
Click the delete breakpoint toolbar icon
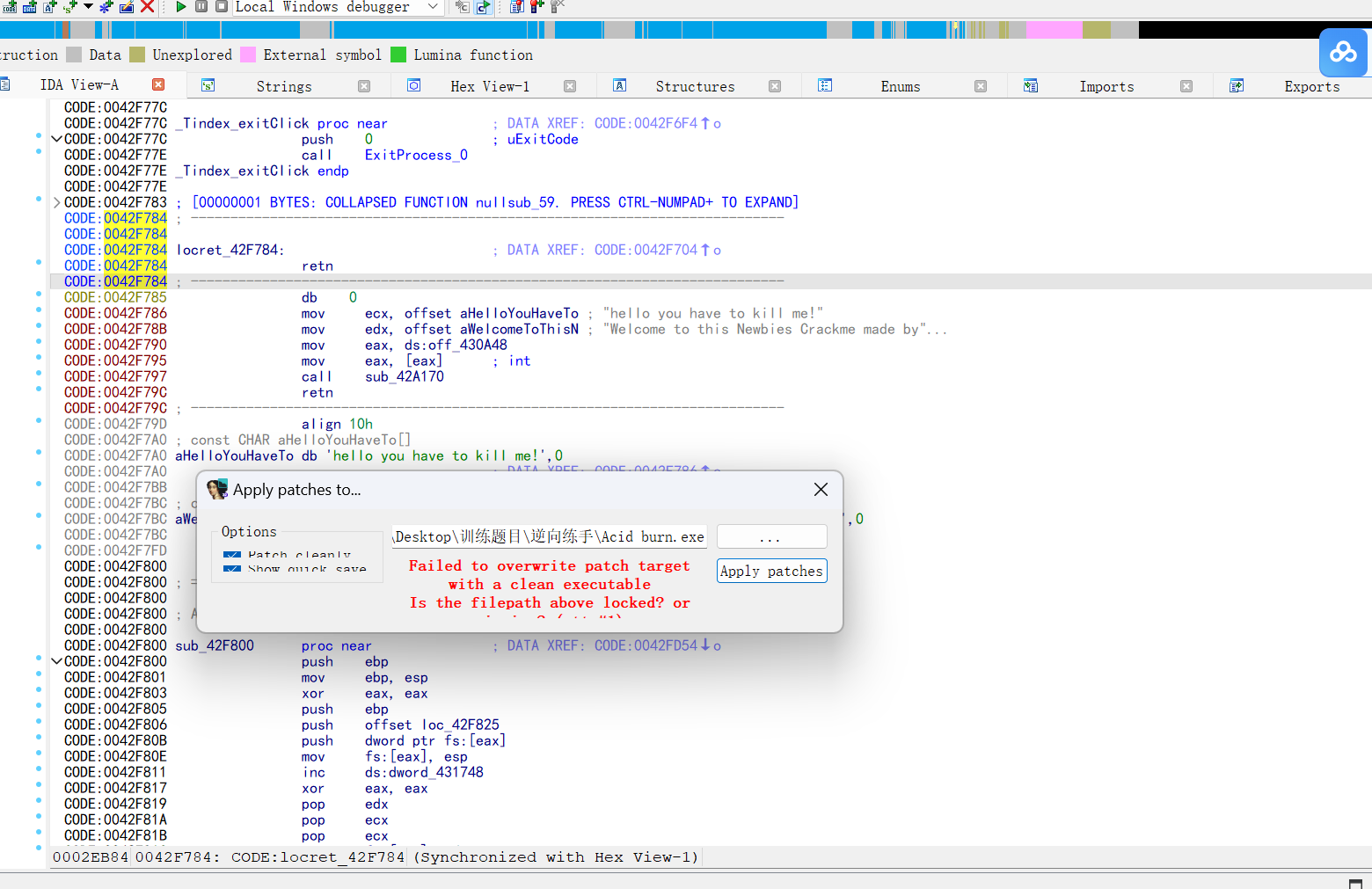tap(557, 7)
